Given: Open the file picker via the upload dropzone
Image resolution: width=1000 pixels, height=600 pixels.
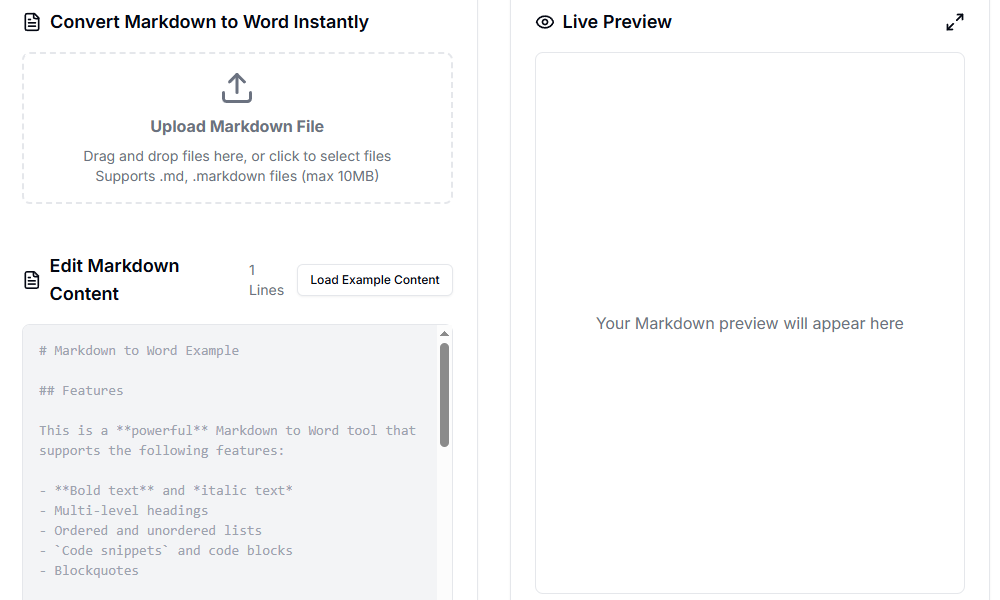Looking at the screenshot, I should click(236, 128).
